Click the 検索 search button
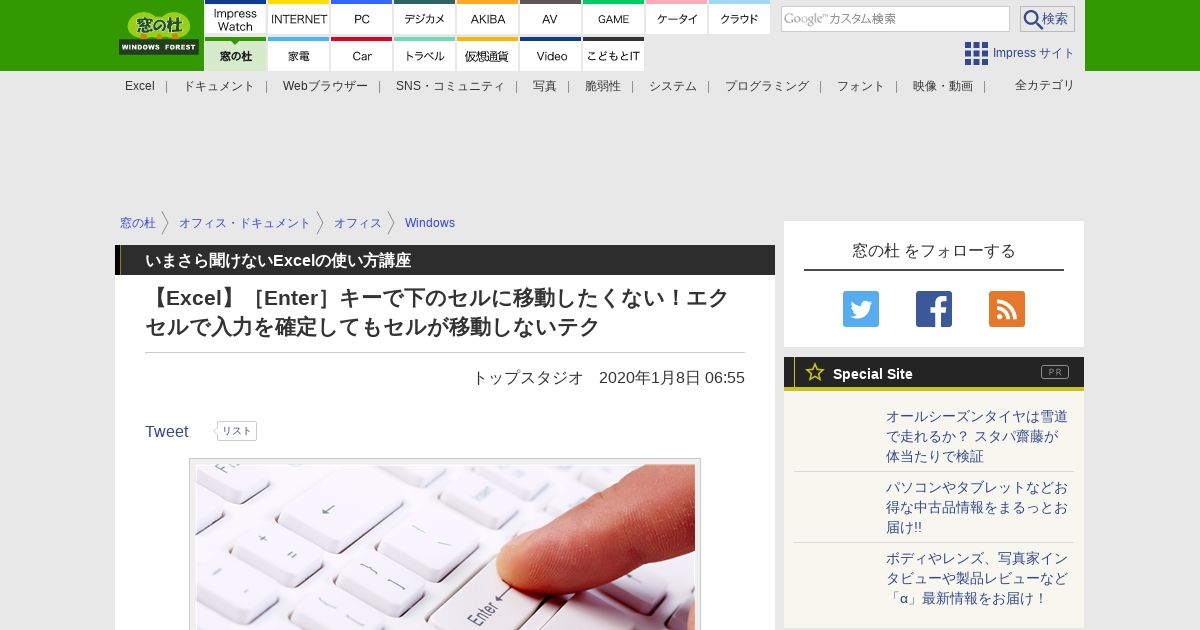Image resolution: width=1200 pixels, height=630 pixels. pyautogui.click(x=1047, y=19)
